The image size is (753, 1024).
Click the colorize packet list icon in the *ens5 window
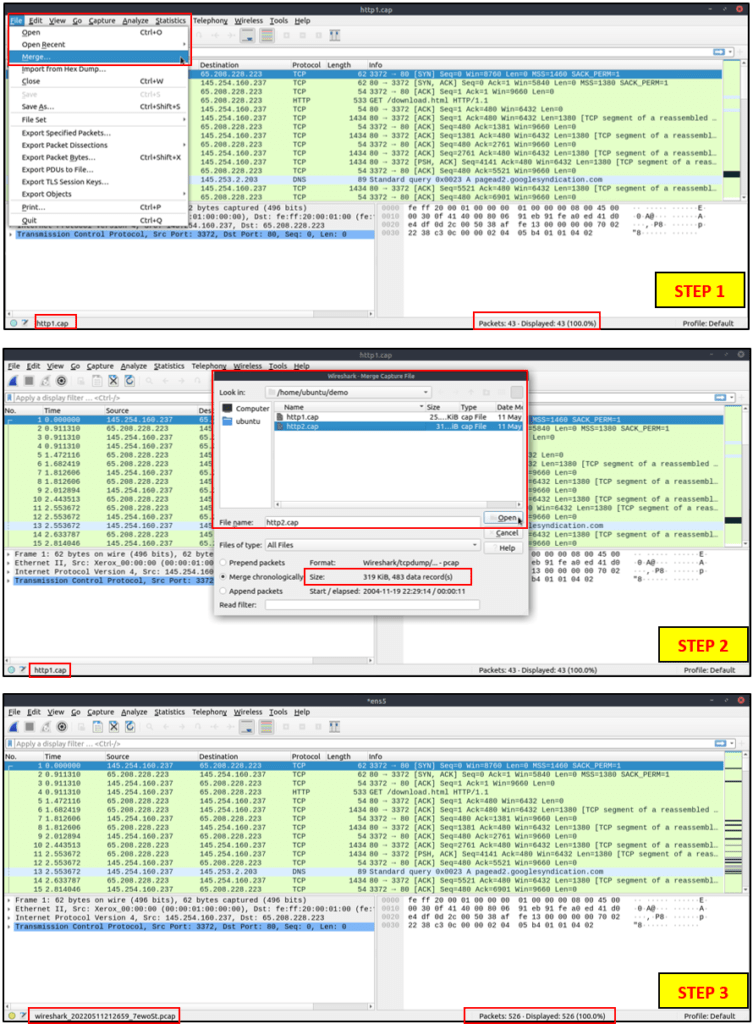(266, 726)
